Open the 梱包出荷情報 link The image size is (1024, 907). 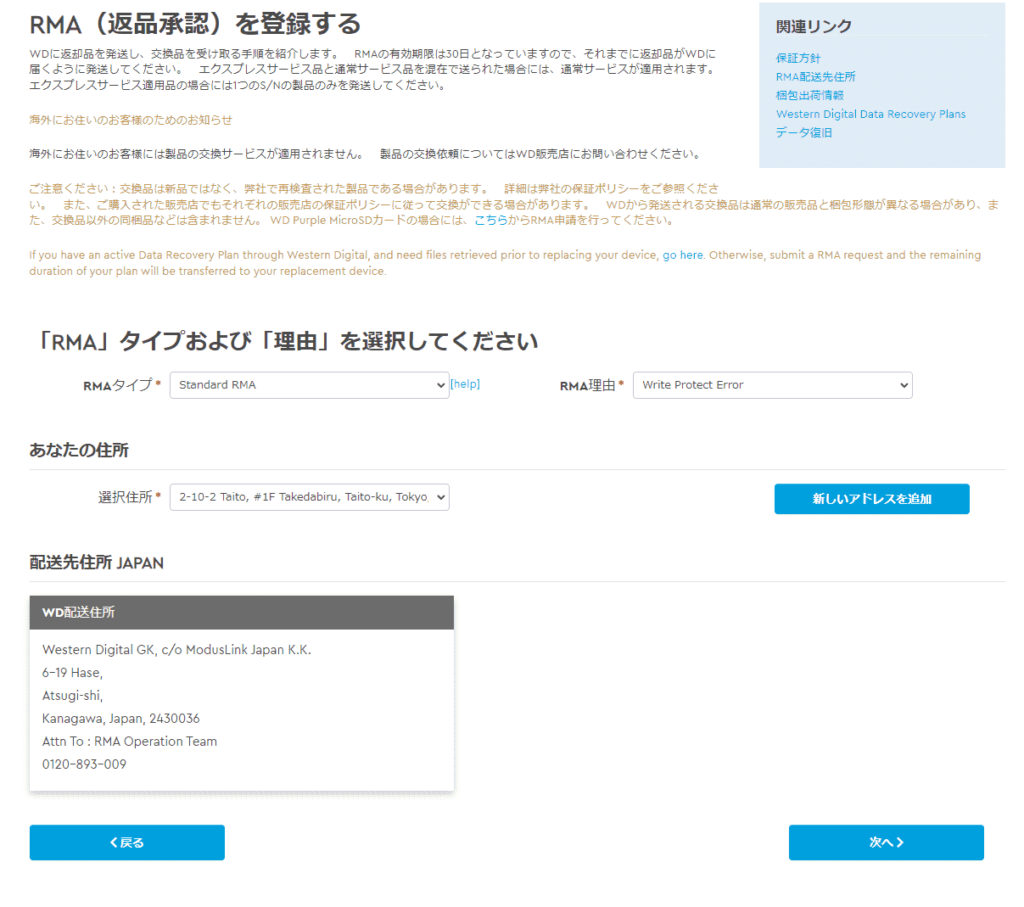[x=809, y=95]
